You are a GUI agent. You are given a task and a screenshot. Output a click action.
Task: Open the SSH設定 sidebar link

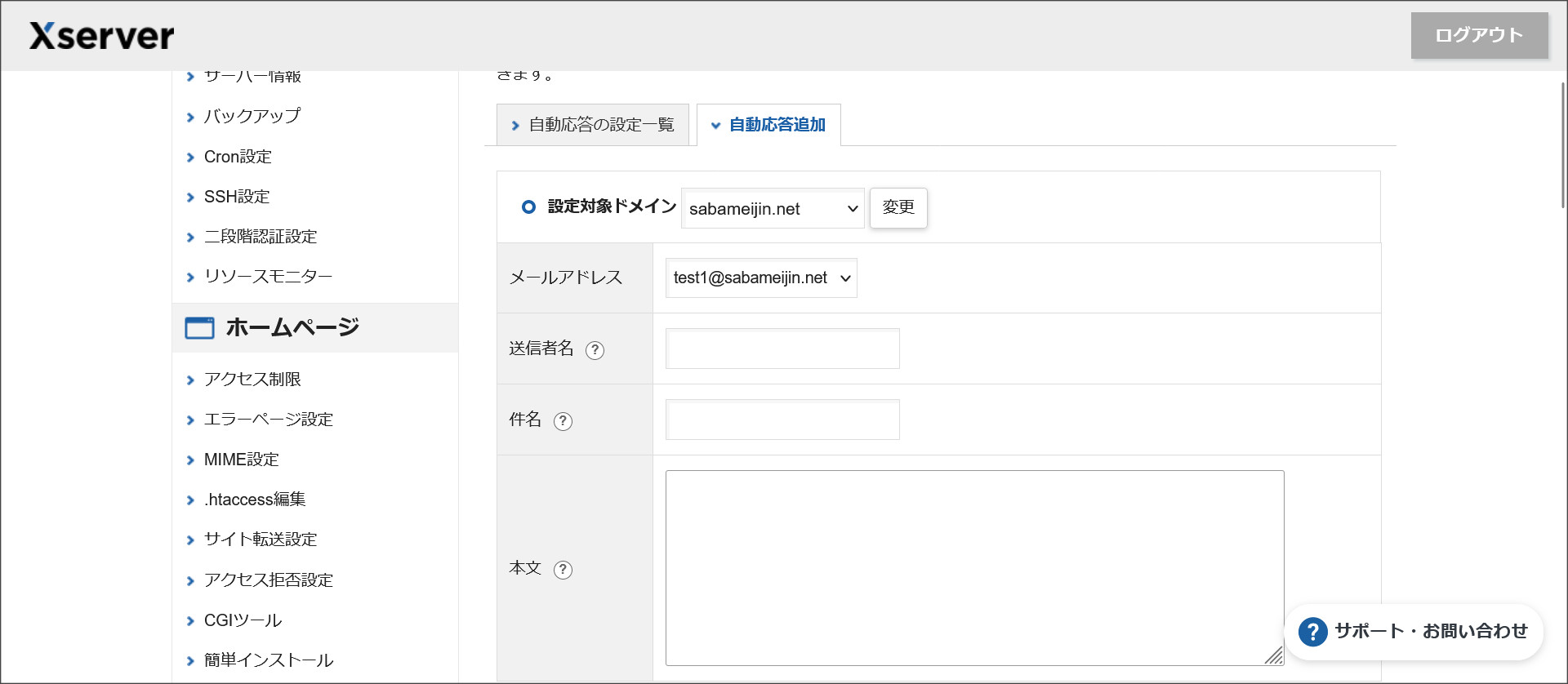pos(236,197)
